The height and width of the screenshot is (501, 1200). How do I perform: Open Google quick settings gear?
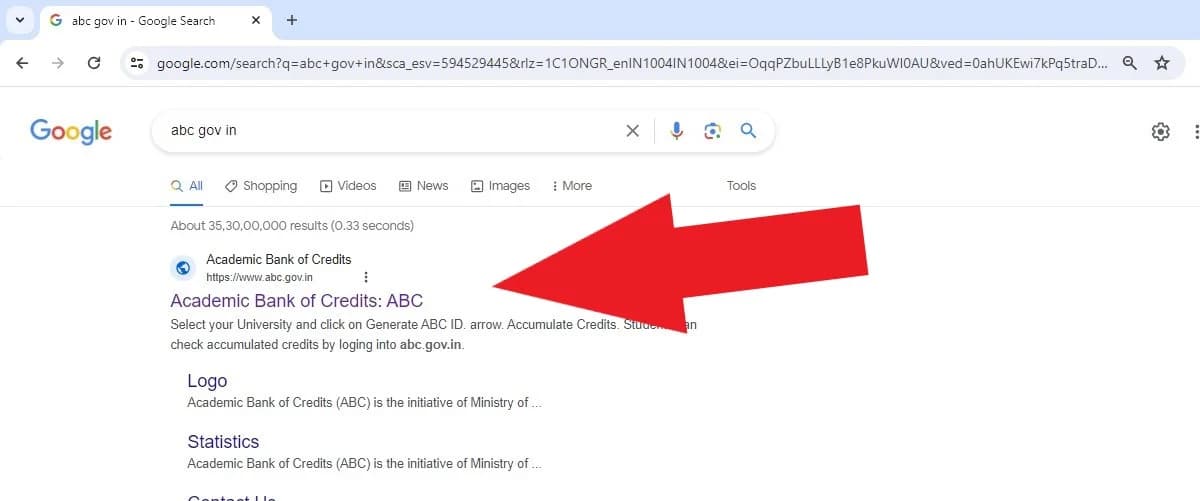click(x=1160, y=132)
